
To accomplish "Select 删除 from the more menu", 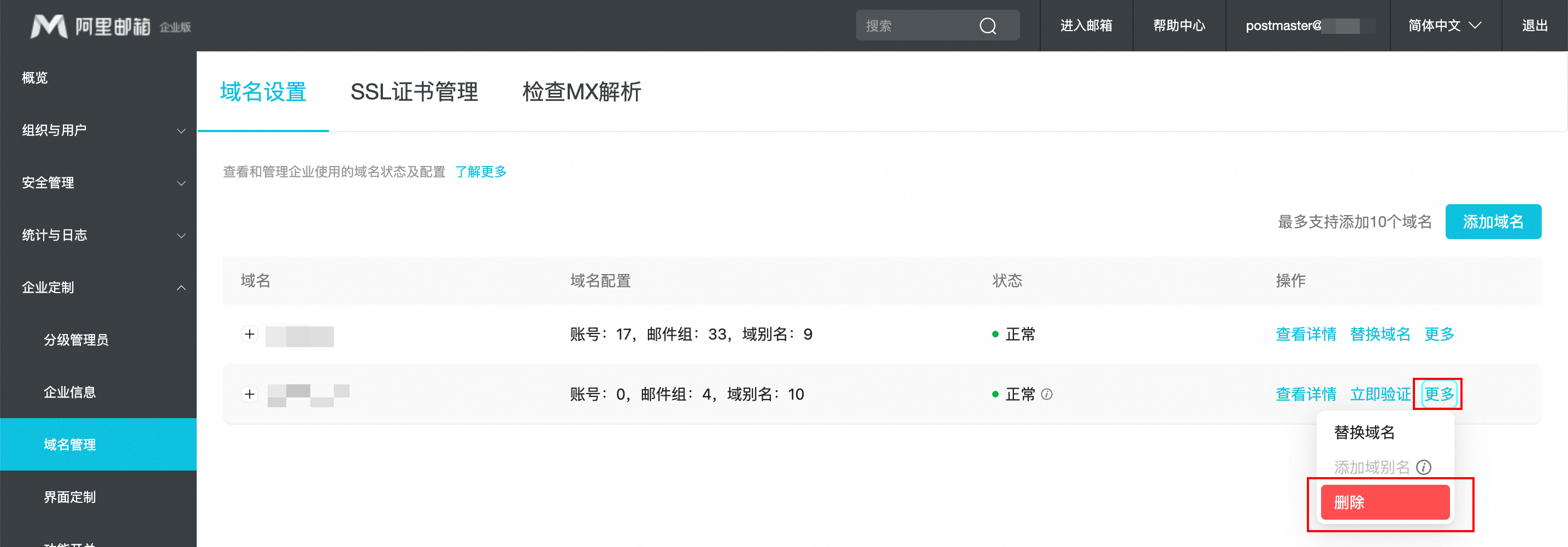I will (1385, 503).
